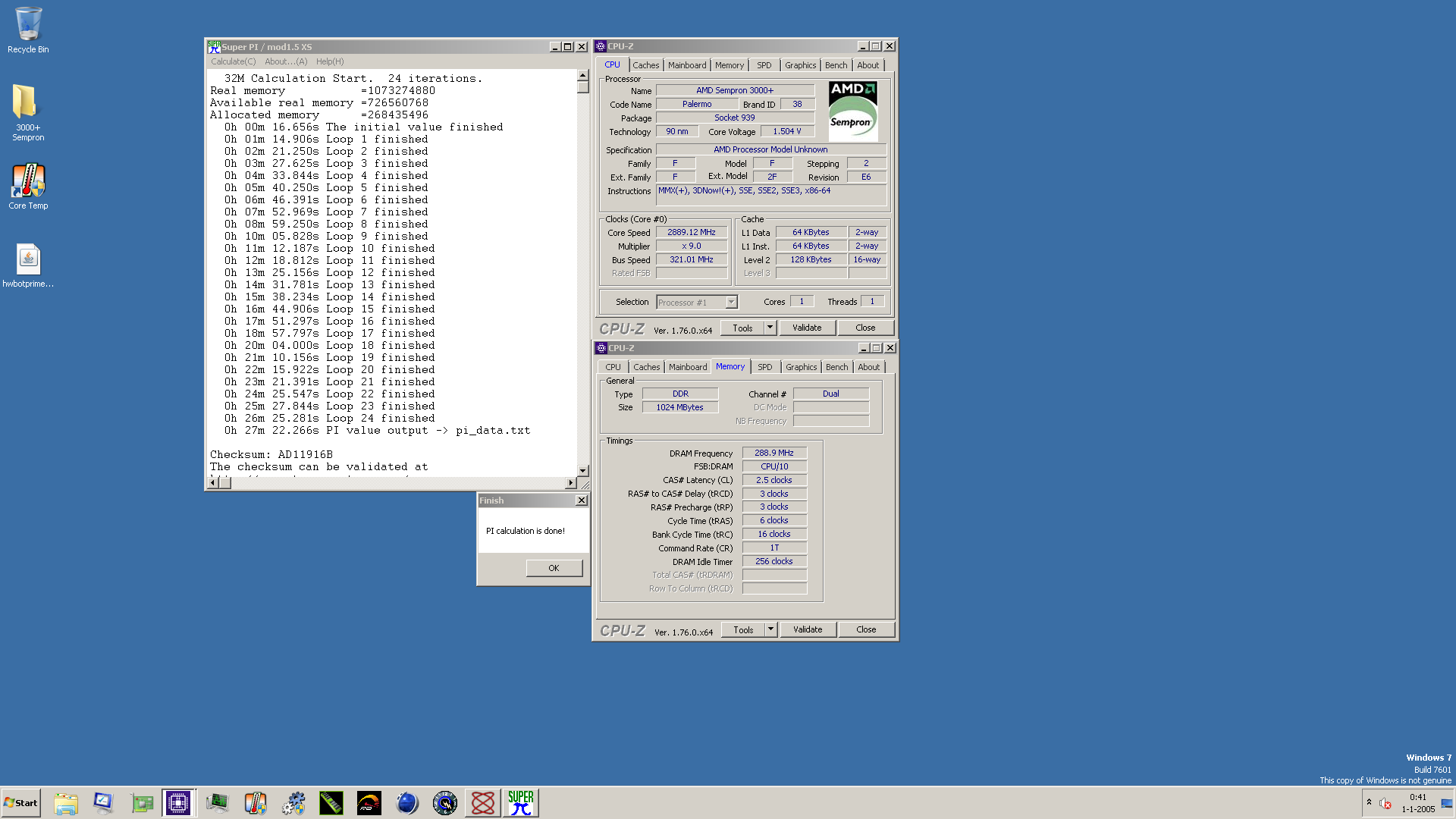Screen dimensions: 1456x819
Task: Open the green RAM stick taskbar icon
Action: tap(331, 803)
